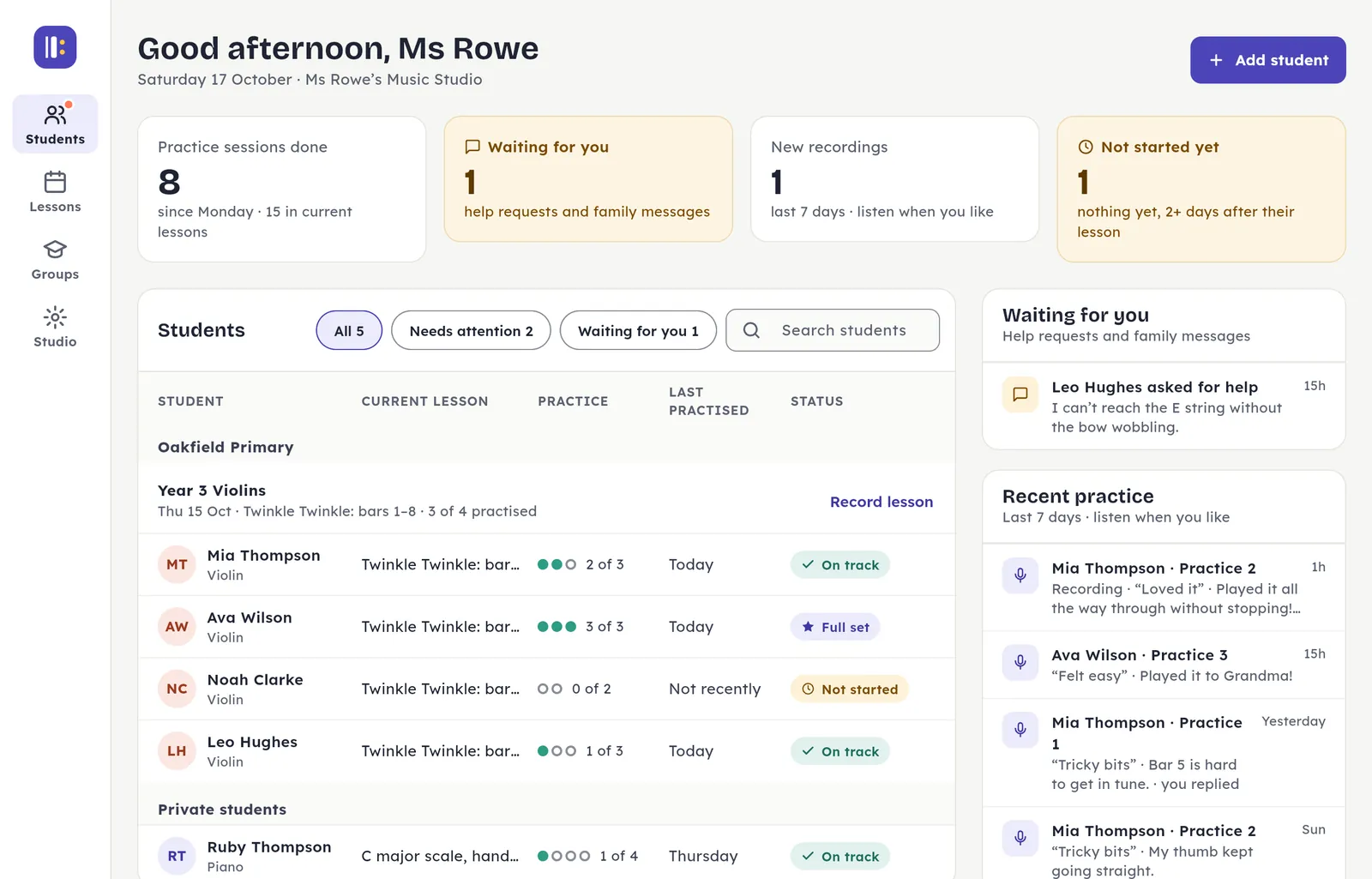1372x879 pixels.
Task: Click Noah Clarke's NC avatar
Action: [x=177, y=689]
